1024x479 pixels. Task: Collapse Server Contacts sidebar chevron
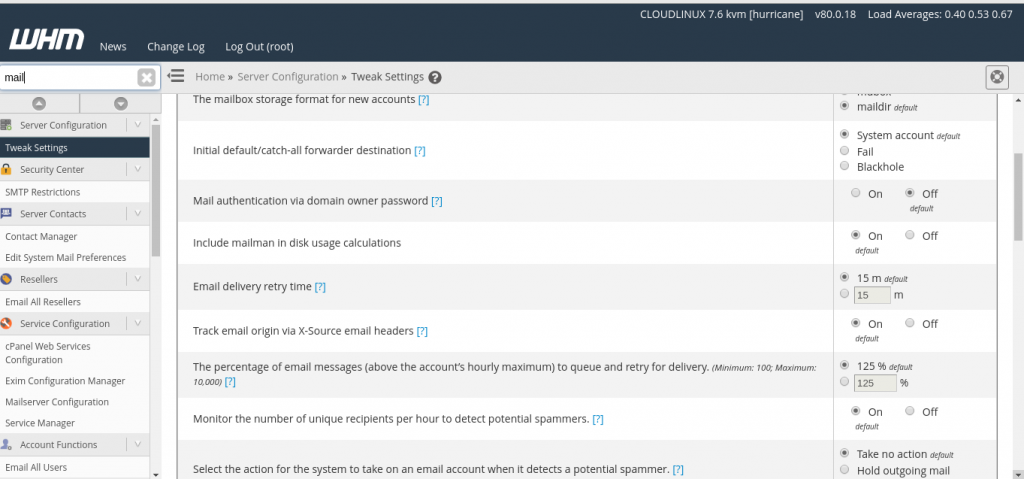(x=138, y=214)
